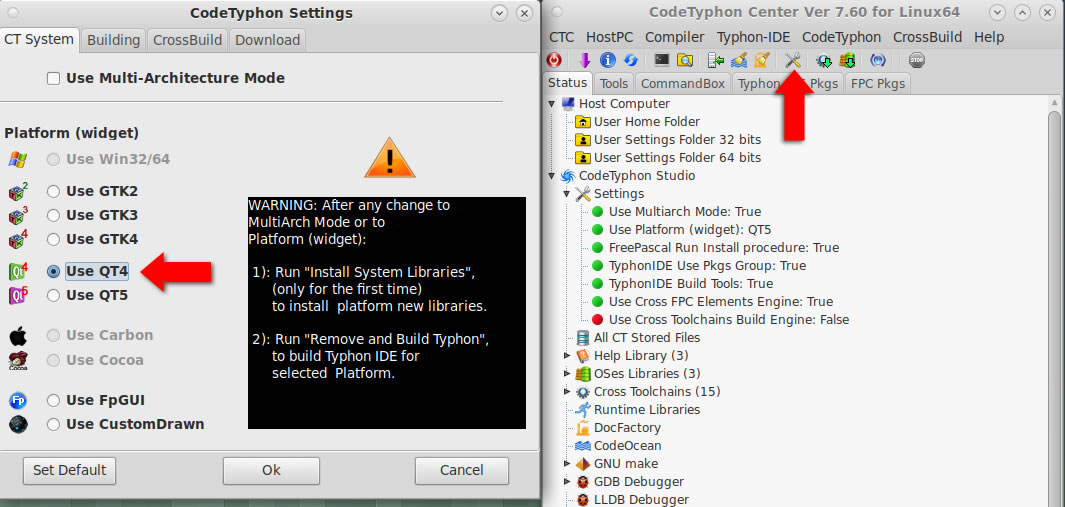Click the LLDB Debugger bug icon

pos(583,500)
